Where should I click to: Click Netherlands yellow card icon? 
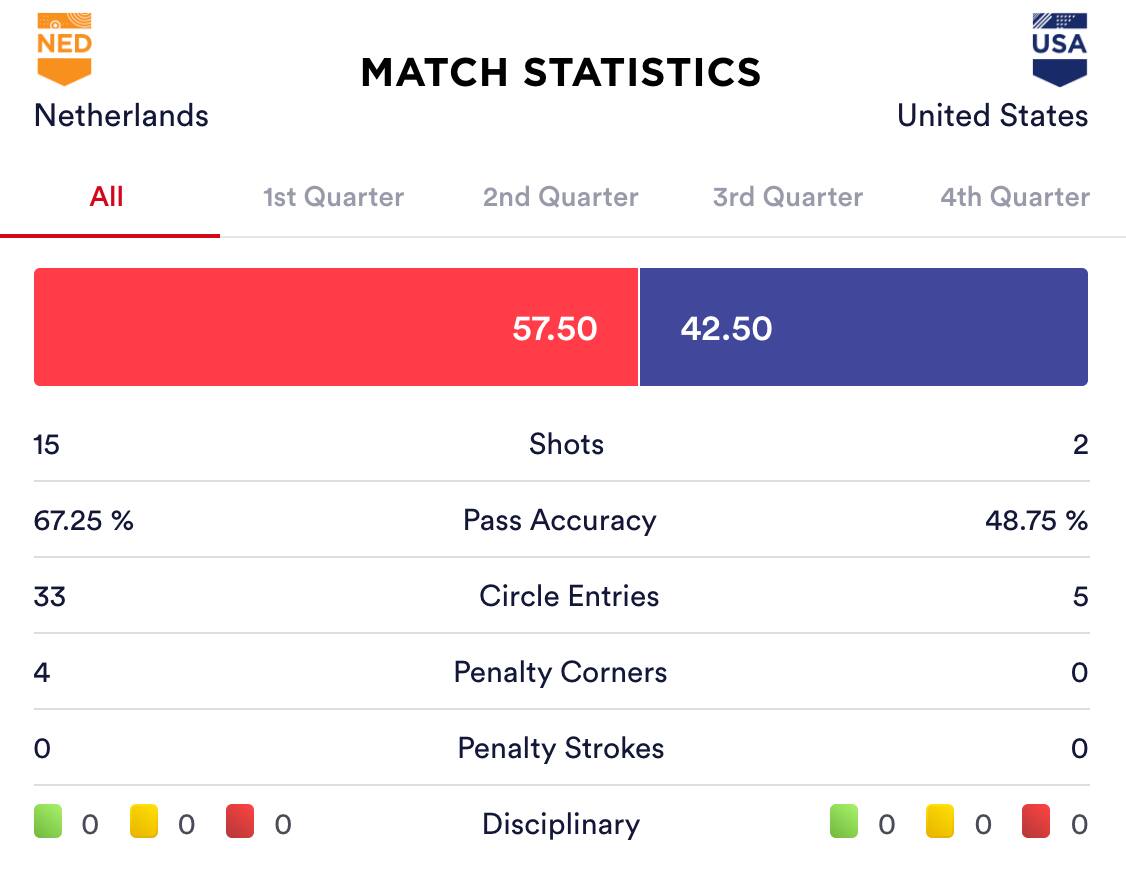click(144, 822)
